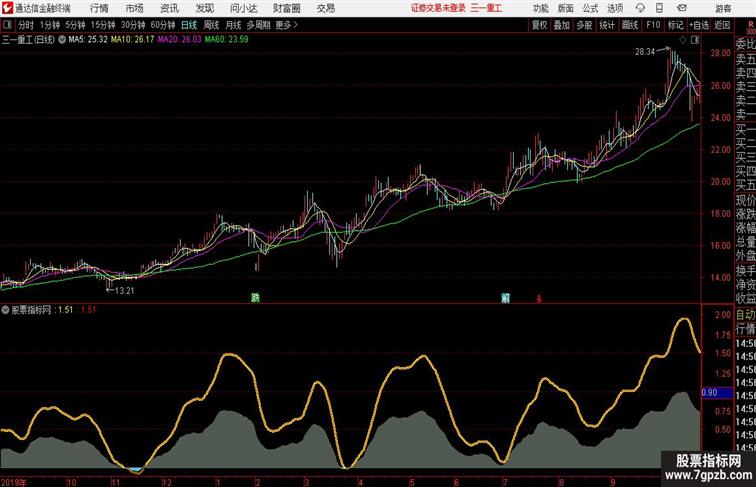Viewport: 756px width, 487px height.
Task: Select the 日线 daily period tab
Action: pos(189,25)
